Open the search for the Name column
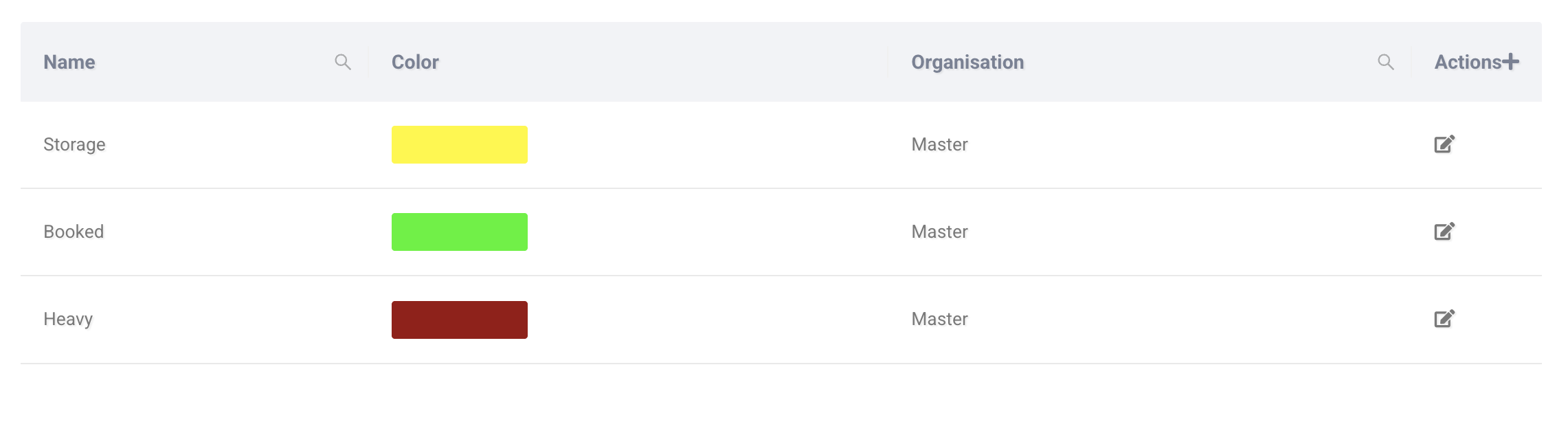The width and height of the screenshot is (1568, 433). [x=341, y=62]
